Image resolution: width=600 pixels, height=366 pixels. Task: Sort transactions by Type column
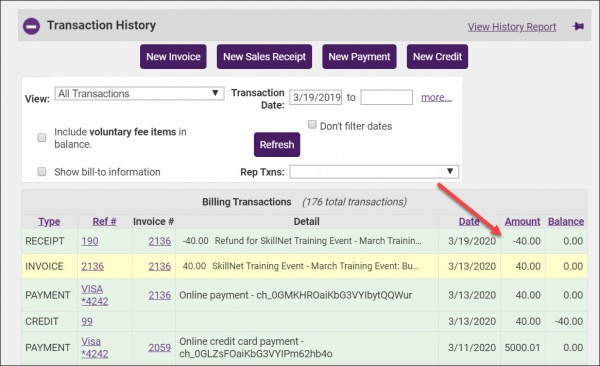49,221
